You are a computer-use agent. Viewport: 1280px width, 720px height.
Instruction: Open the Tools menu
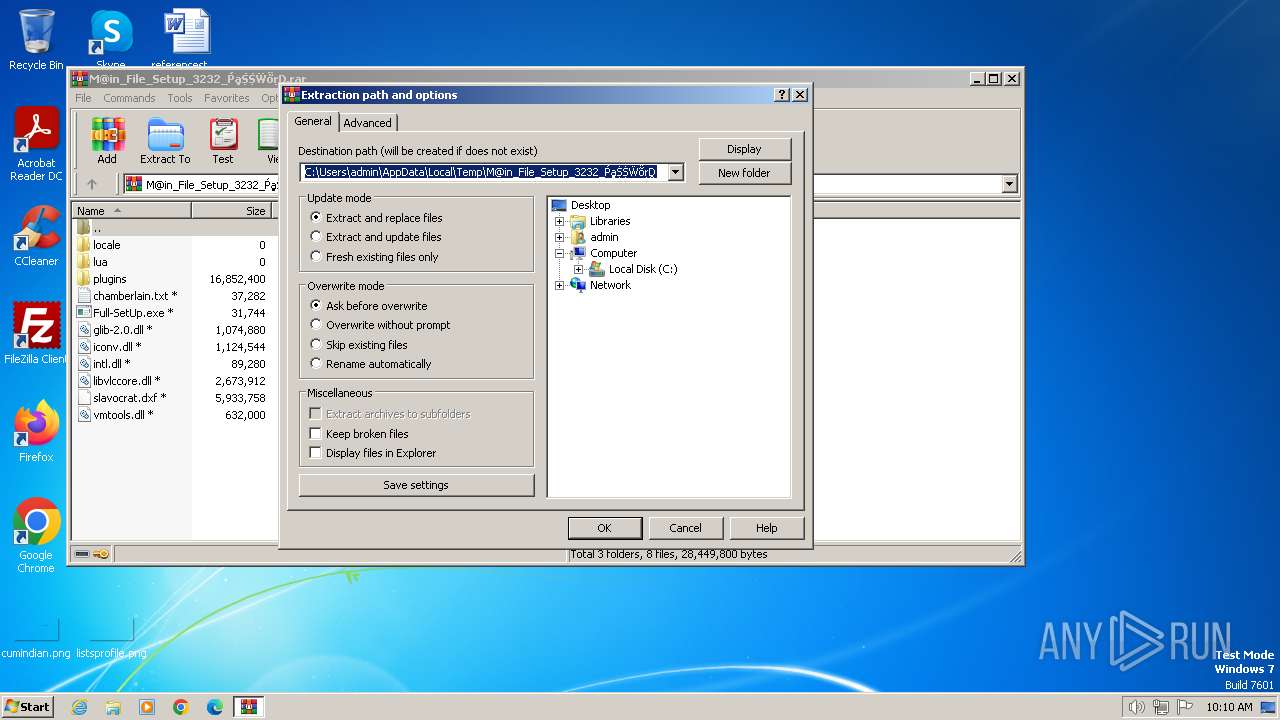click(x=180, y=98)
